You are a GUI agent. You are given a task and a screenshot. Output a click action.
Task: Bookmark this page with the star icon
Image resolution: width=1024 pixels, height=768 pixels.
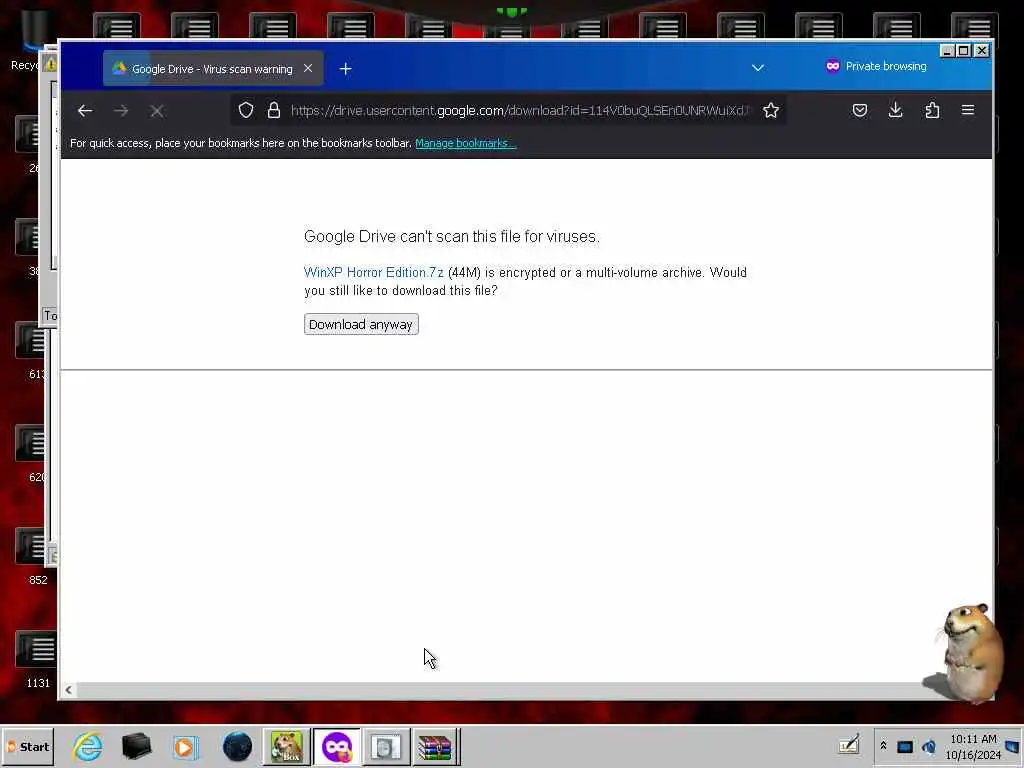coord(771,110)
